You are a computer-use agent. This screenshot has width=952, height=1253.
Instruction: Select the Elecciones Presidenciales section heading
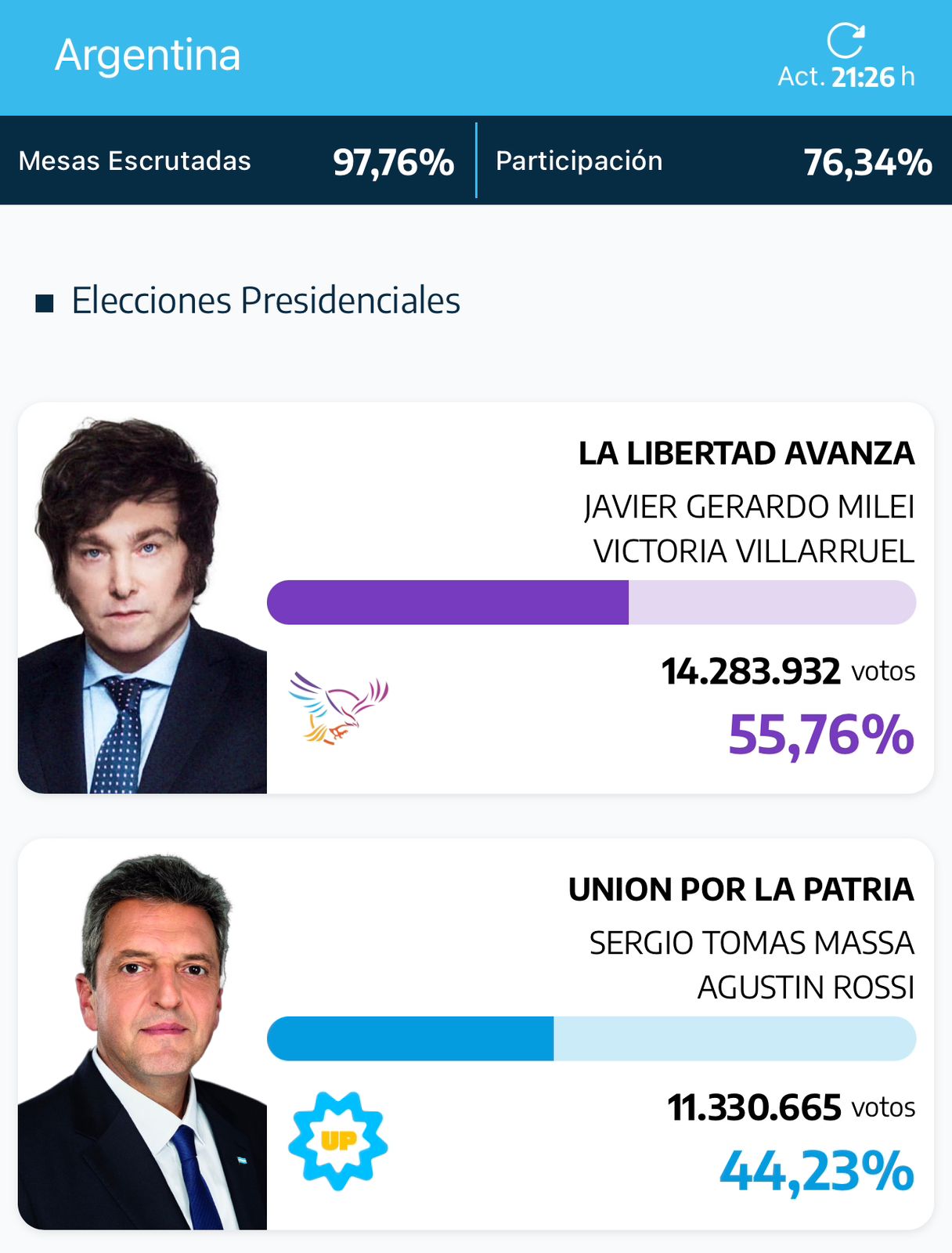coord(265,301)
